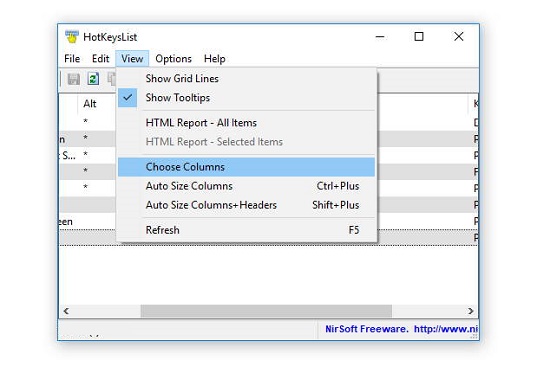Image resolution: width=550 pixels, height=373 pixels.
Task: Click the Save toolbar floppy icon
Action: [74, 79]
